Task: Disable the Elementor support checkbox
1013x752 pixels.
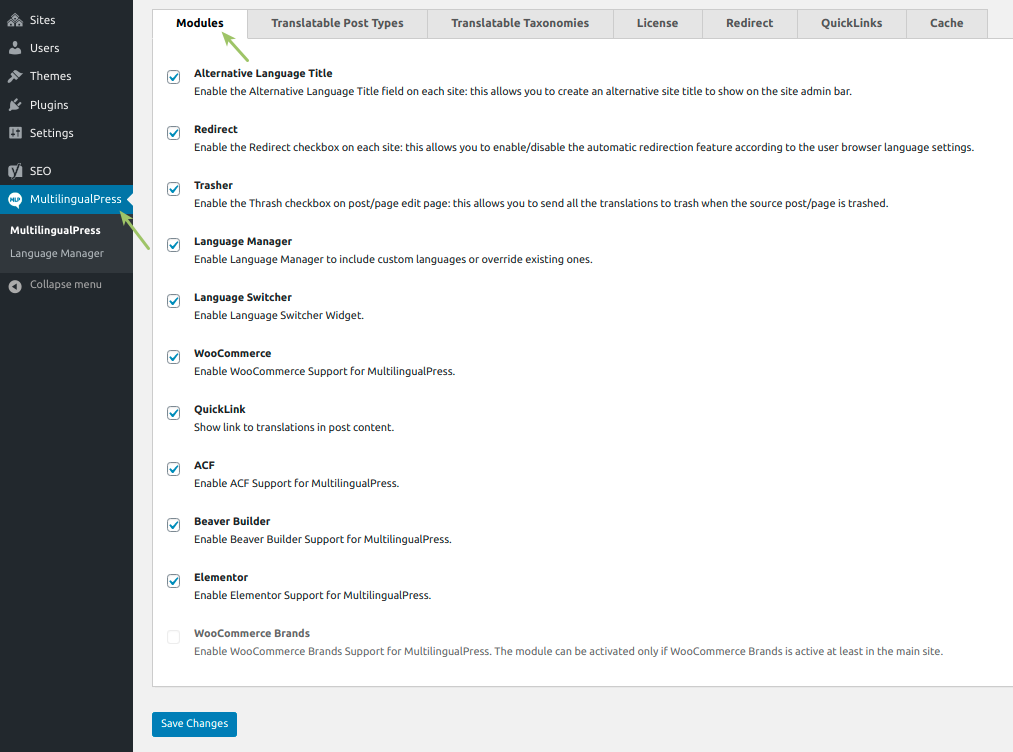Action: pyautogui.click(x=174, y=581)
